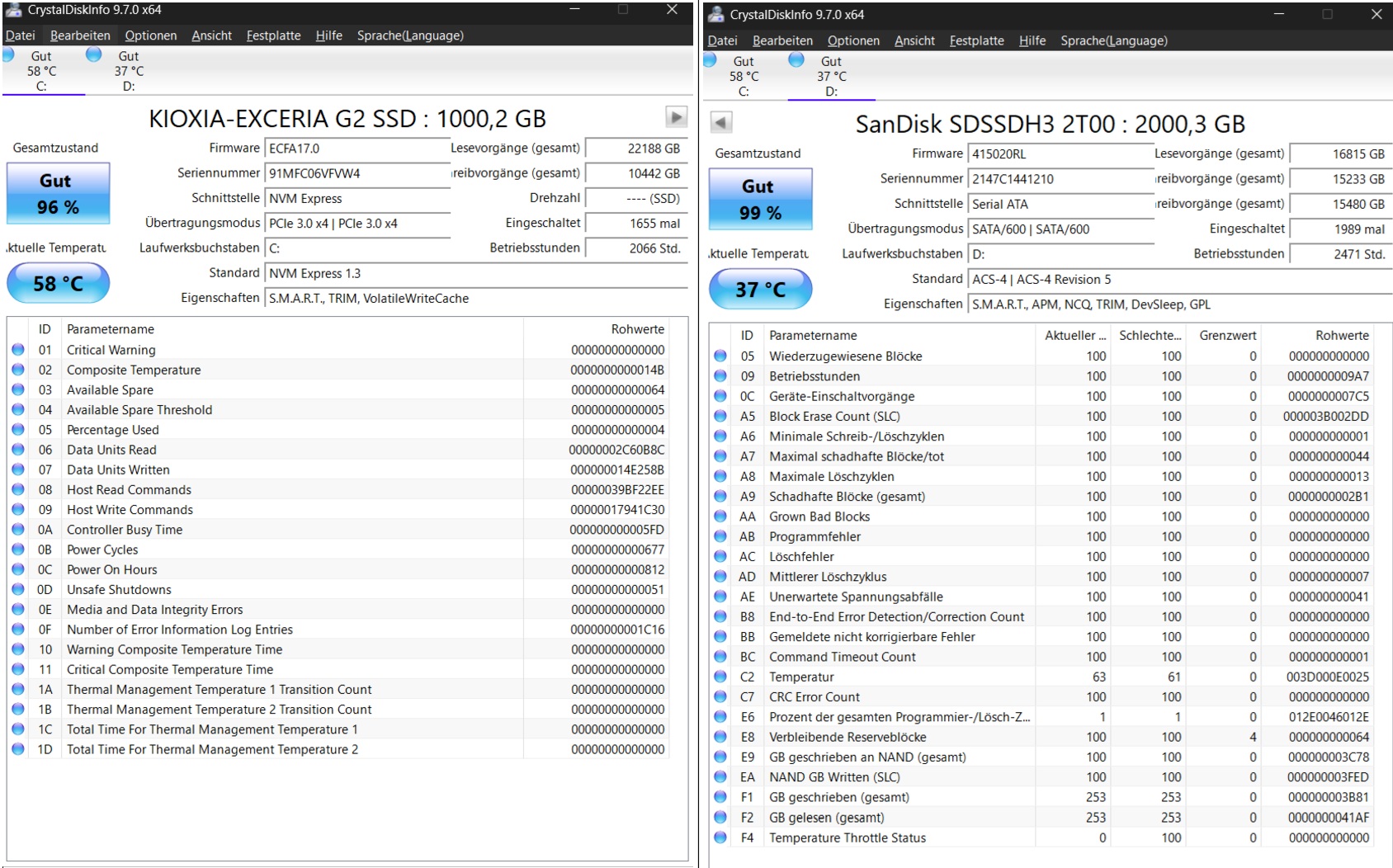Select the Mittlerer Löschzyklus row text
The height and width of the screenshot is (868, 1393).
click(828, 577)
